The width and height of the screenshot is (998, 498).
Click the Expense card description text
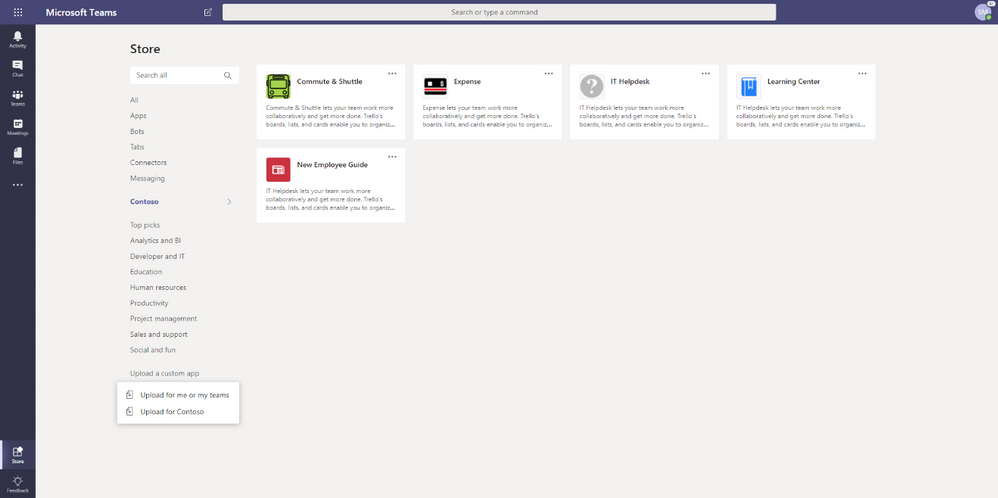(488, 116)
